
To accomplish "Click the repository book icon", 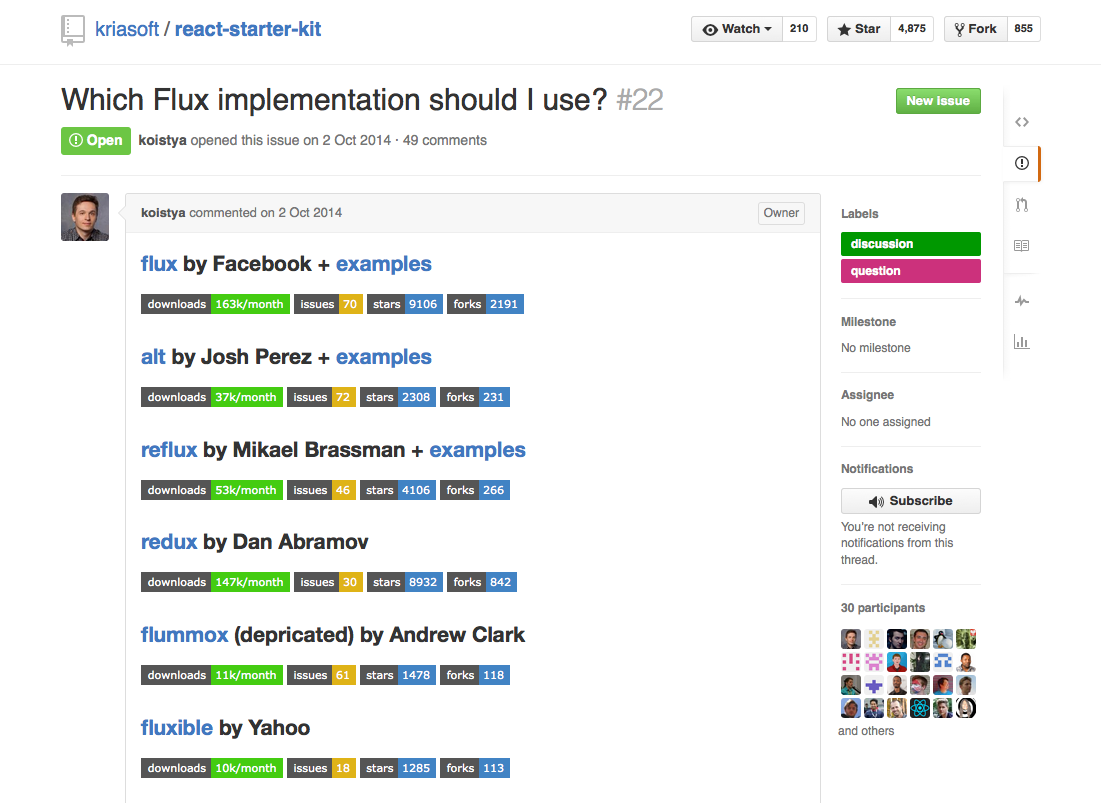I will click(x=72, y=30).
